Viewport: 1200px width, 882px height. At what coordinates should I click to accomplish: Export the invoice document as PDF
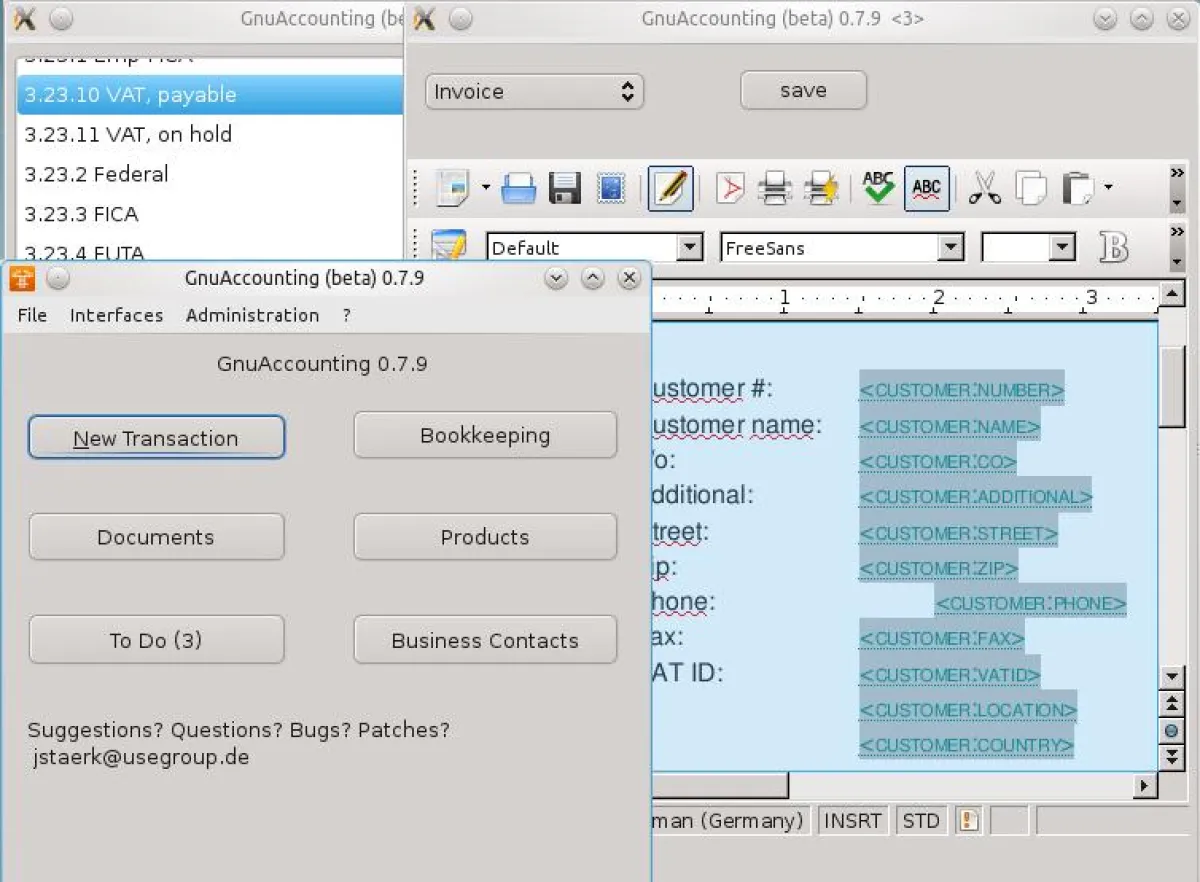pyautogui.click(x=729, y=188)
